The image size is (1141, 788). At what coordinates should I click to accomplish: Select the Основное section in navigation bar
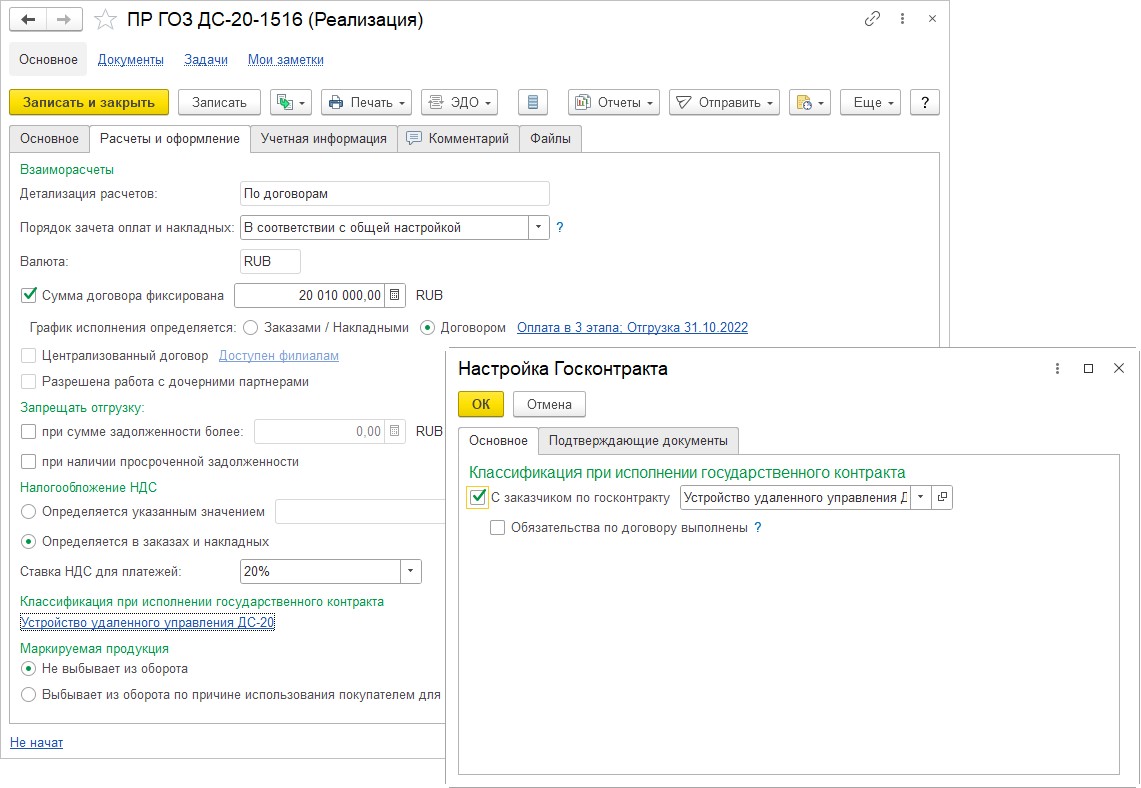coord(48,60)
